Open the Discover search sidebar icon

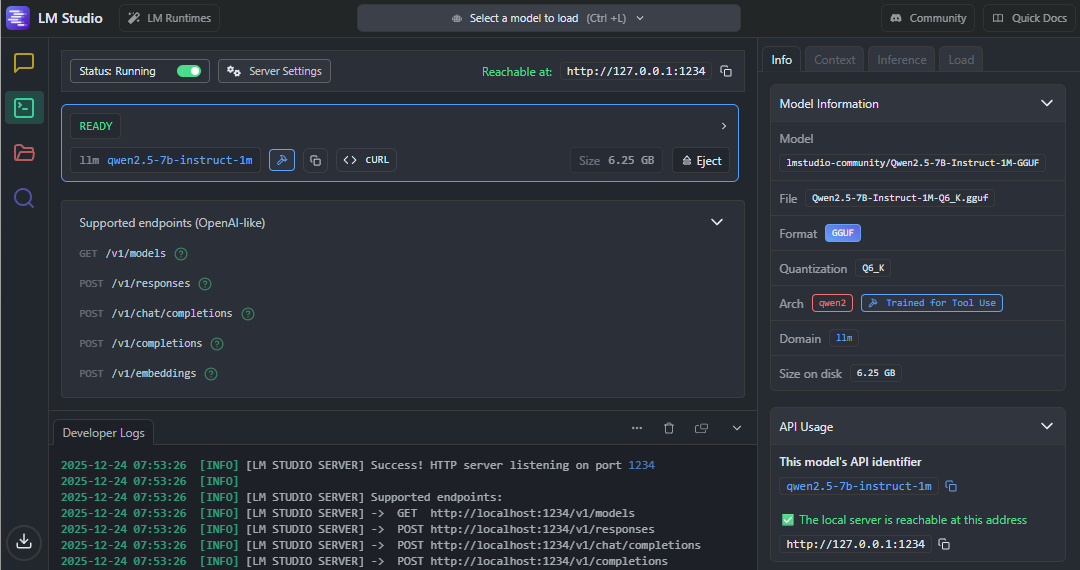click(x=24, y=197)
